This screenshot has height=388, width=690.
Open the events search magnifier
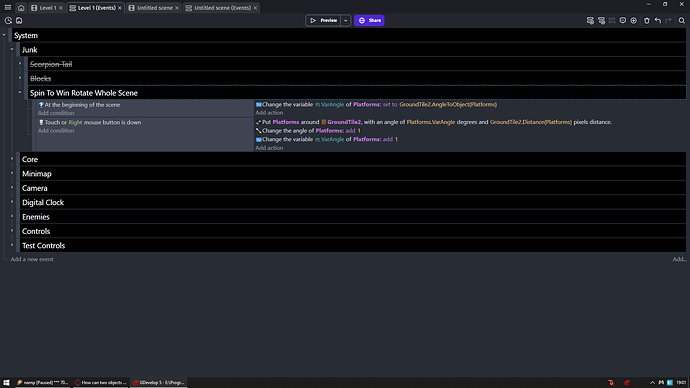(x=682, y=20)
